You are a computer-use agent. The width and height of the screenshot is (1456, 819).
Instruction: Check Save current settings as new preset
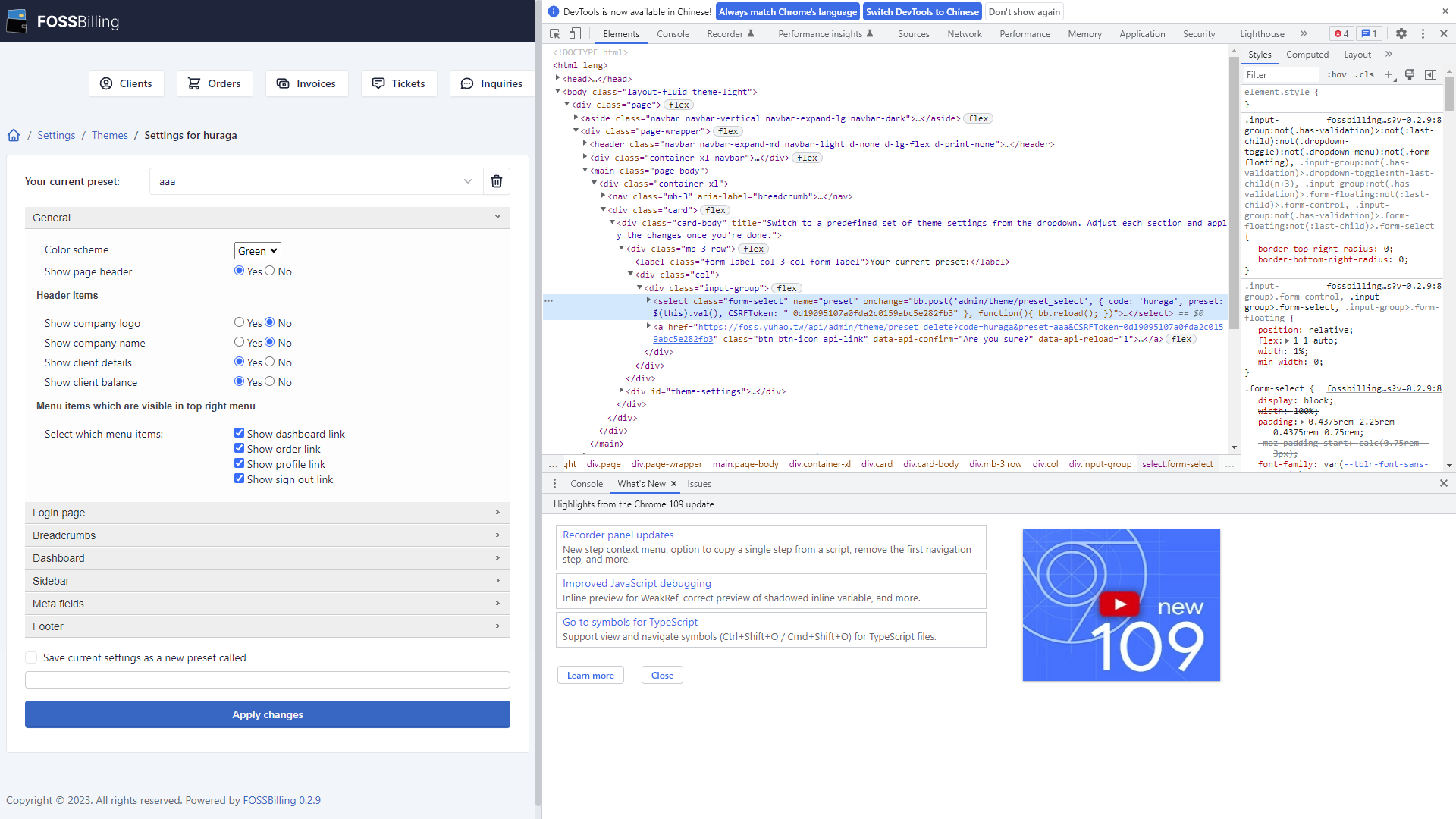(x=31, y=657)
